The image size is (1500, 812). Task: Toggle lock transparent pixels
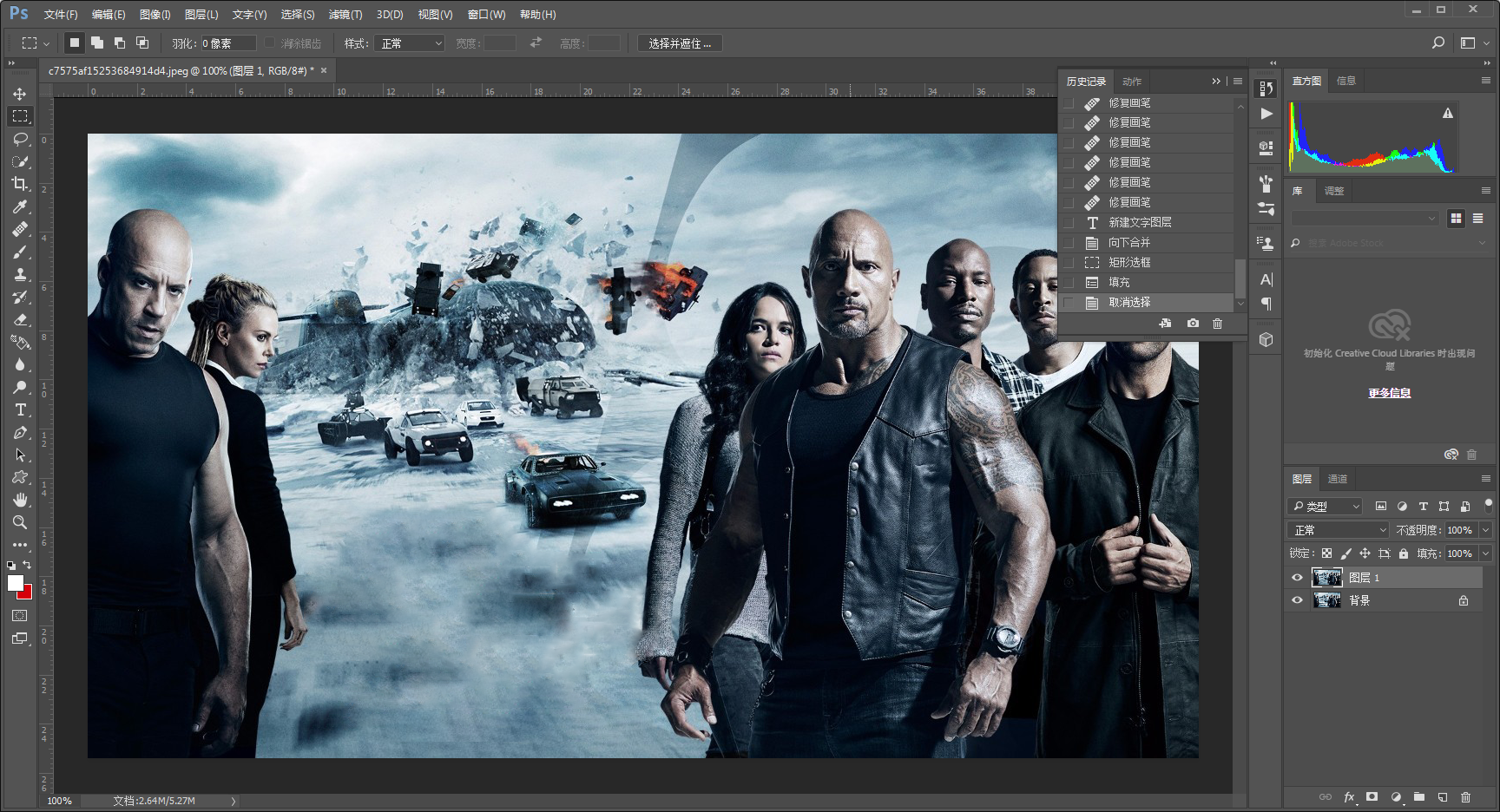(1326, 553)
